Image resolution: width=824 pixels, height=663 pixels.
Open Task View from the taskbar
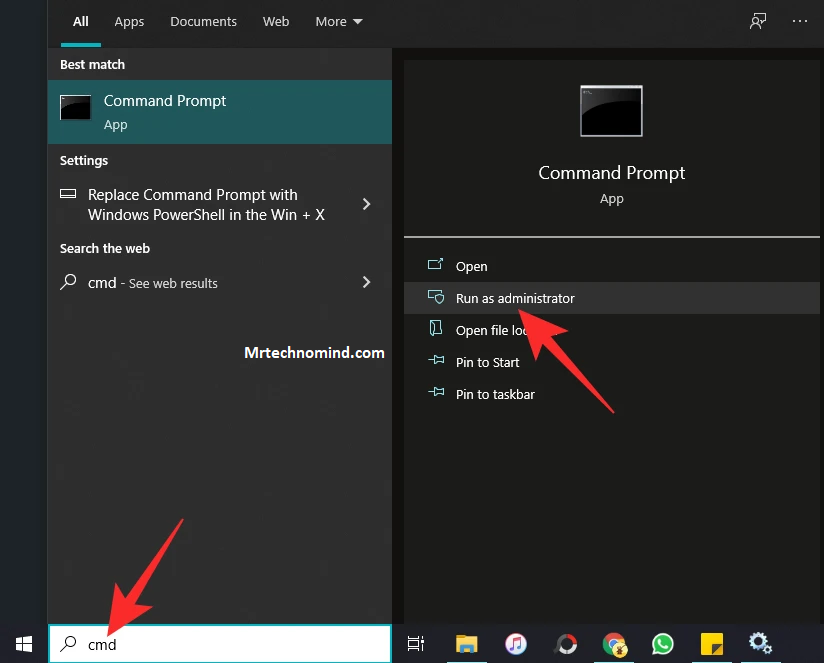tap(416, 645)
